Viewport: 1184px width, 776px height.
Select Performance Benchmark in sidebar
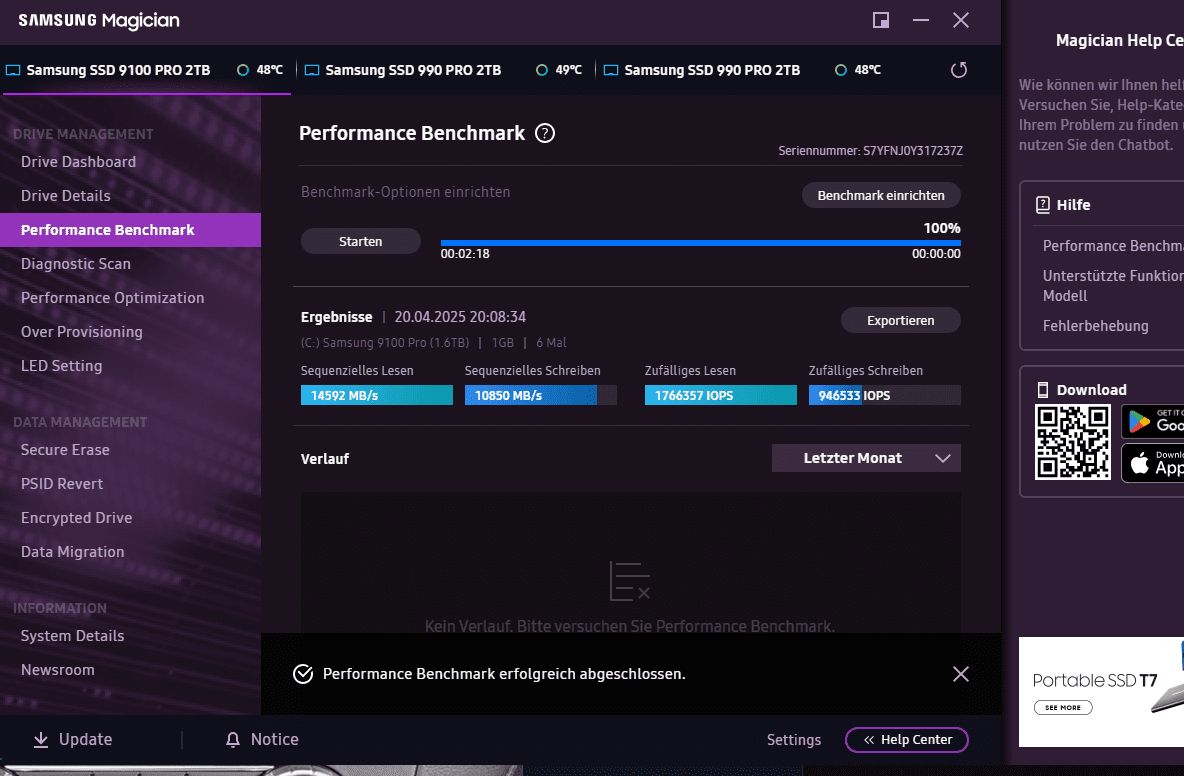[130, 230]
